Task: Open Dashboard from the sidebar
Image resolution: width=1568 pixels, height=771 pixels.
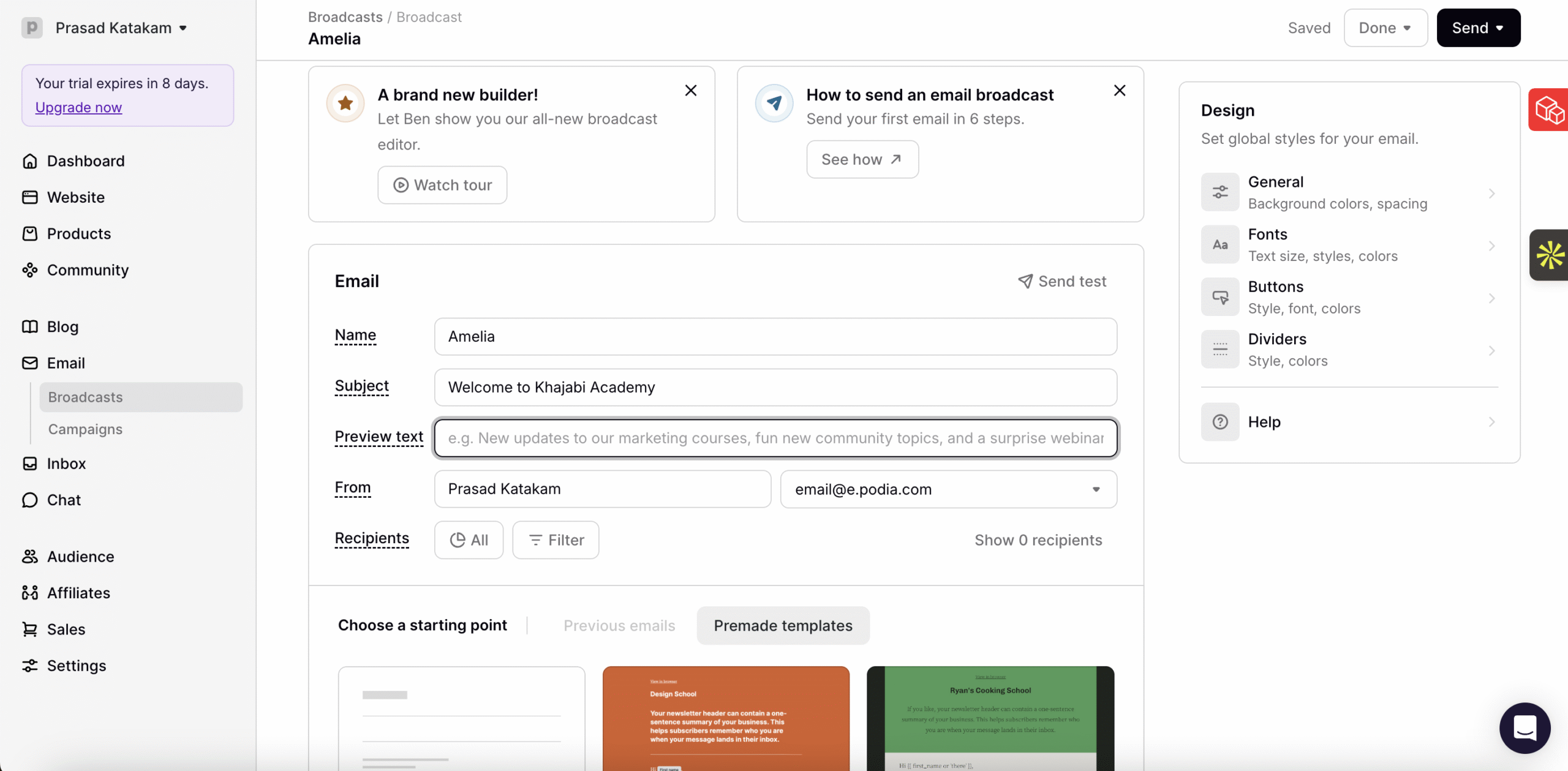Action: 85,161
